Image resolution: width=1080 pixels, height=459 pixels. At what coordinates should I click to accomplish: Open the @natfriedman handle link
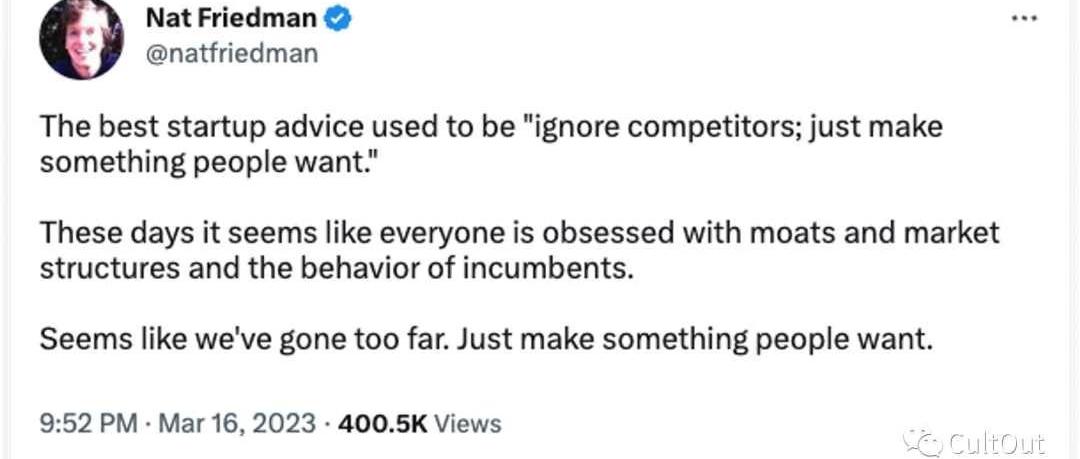(232, 52)
